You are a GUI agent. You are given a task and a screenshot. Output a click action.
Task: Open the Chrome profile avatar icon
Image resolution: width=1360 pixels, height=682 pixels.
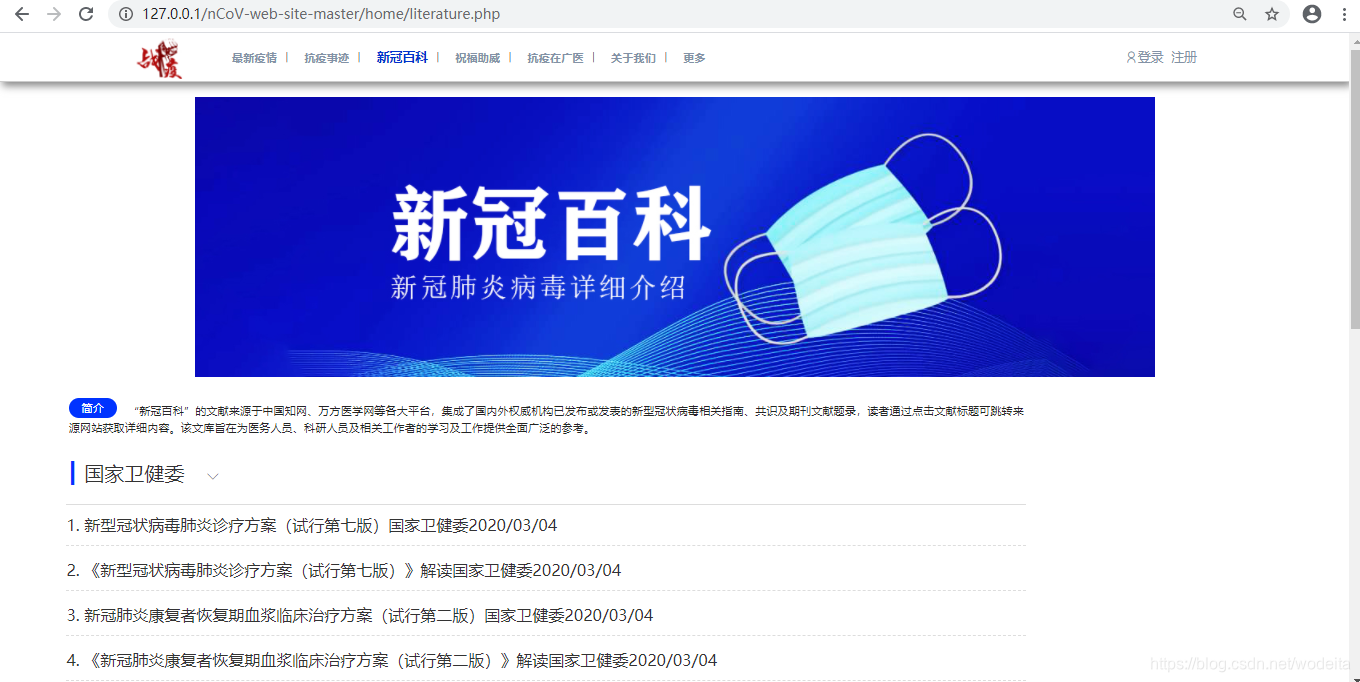click(x=1312, y=14)
